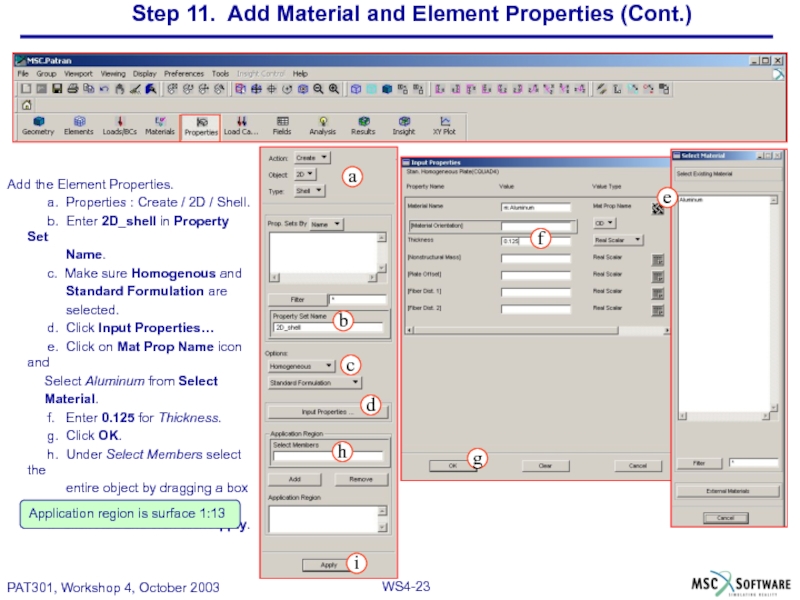Click the Save database floppy icon
Image resolution: width=800 pixels, height=600 pixels.
pos(57,89)
